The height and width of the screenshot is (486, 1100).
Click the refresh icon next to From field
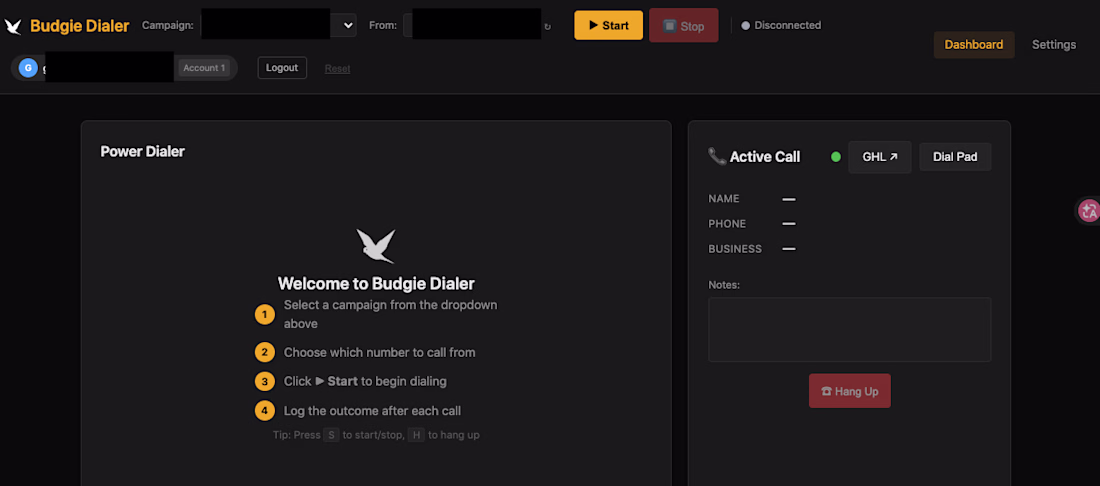[x=548, y=27]
